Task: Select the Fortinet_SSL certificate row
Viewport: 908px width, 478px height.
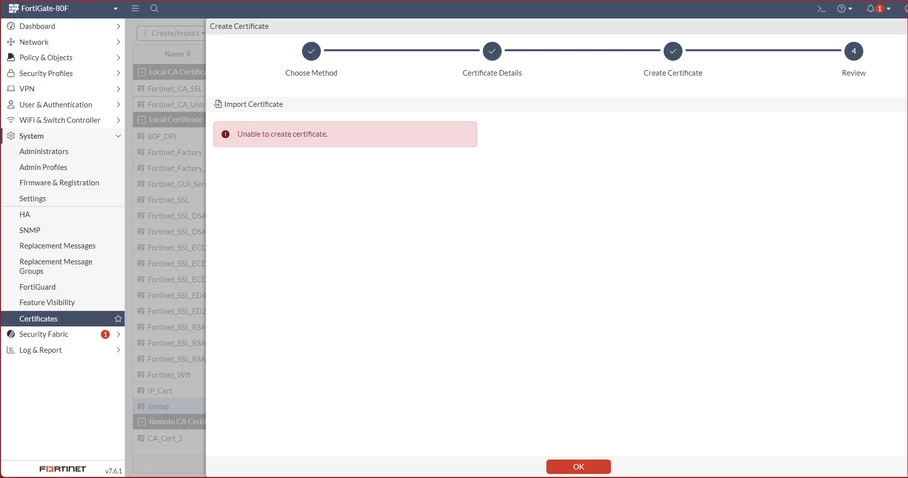Action: 169,200
